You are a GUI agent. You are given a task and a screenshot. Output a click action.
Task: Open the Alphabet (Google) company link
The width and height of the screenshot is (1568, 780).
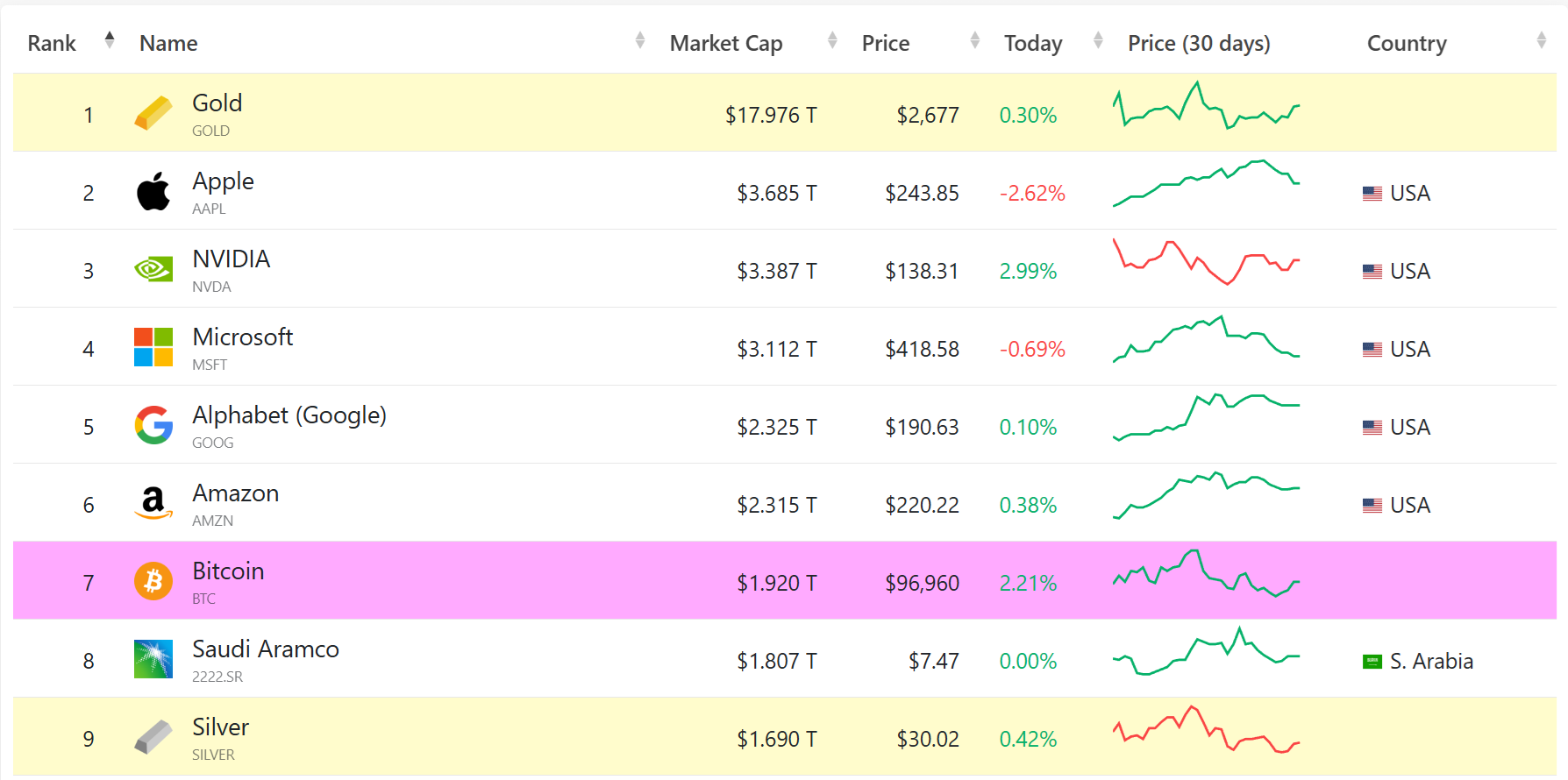[289, 415]
